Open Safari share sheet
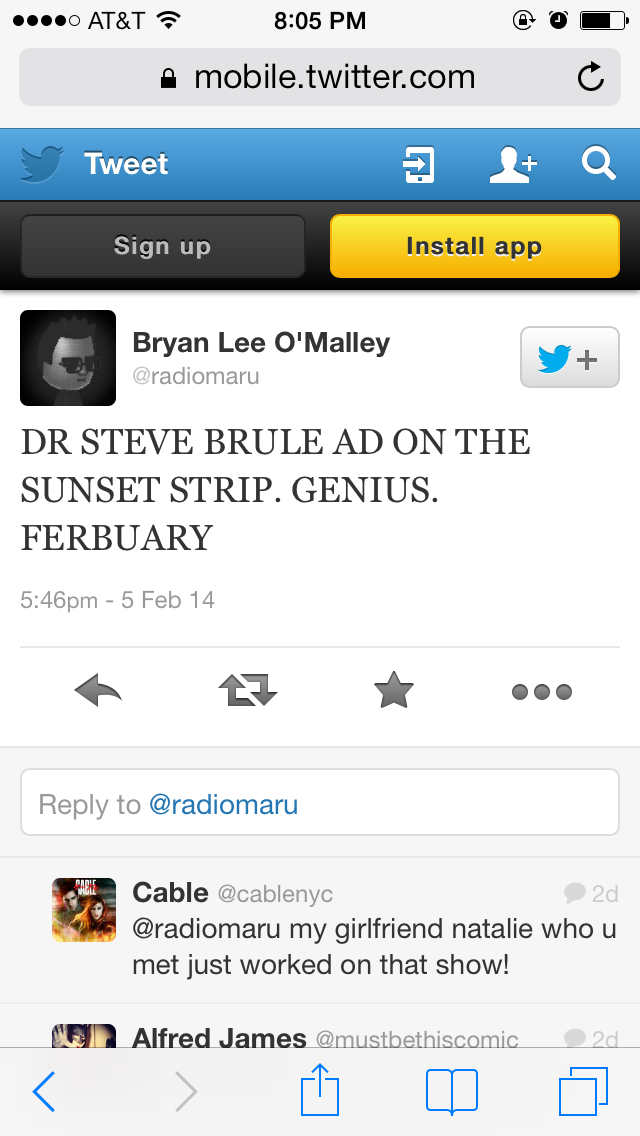The width and height of the screenshot is (640, 1136). [x=320, y=1089]
